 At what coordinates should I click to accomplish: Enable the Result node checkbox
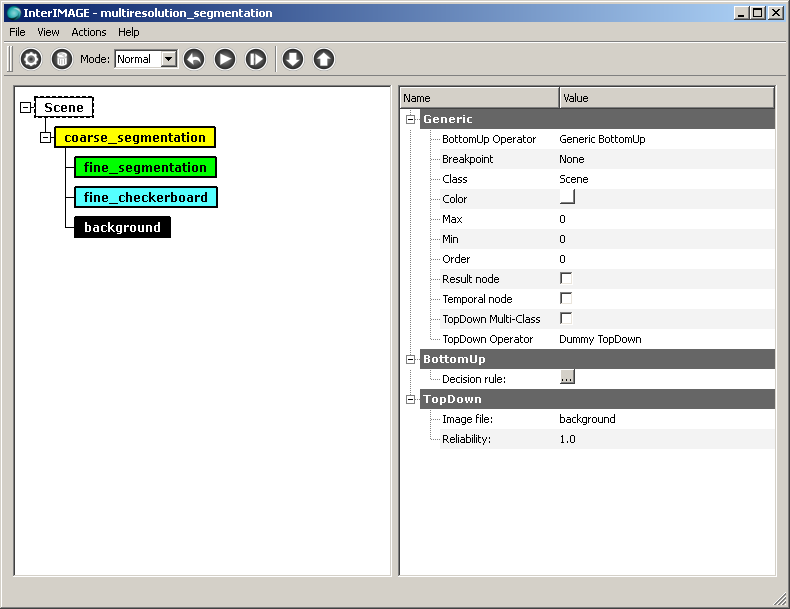point(566,278)
